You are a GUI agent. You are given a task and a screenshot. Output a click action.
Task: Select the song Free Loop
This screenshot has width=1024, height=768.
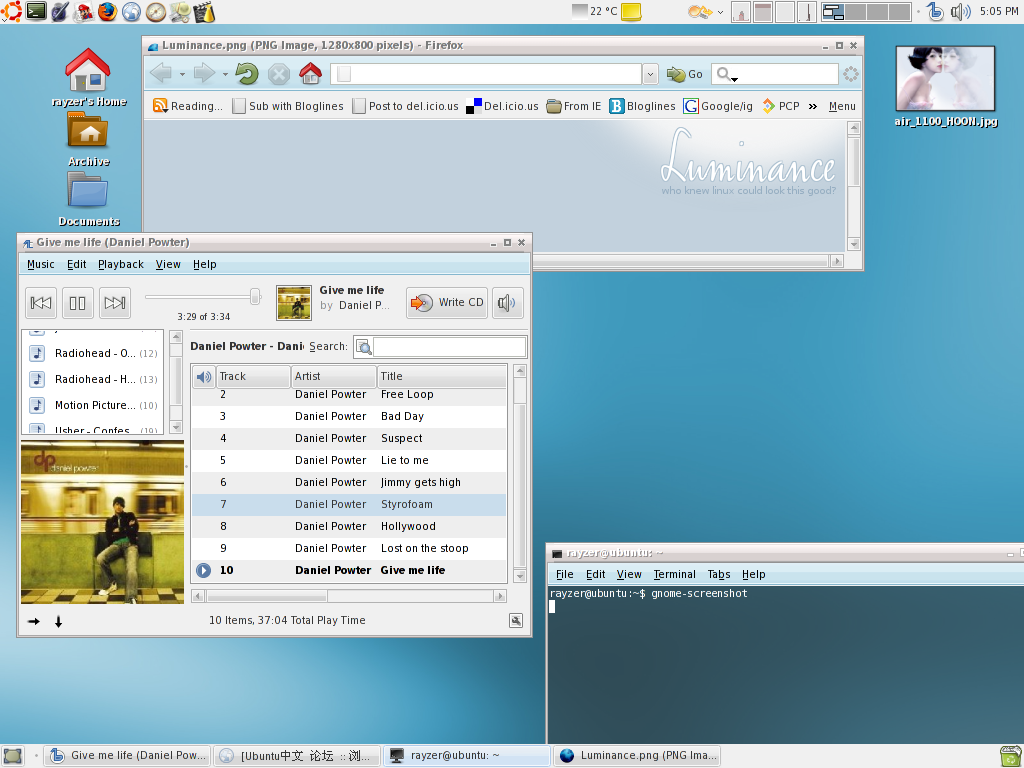pos(349,395)
